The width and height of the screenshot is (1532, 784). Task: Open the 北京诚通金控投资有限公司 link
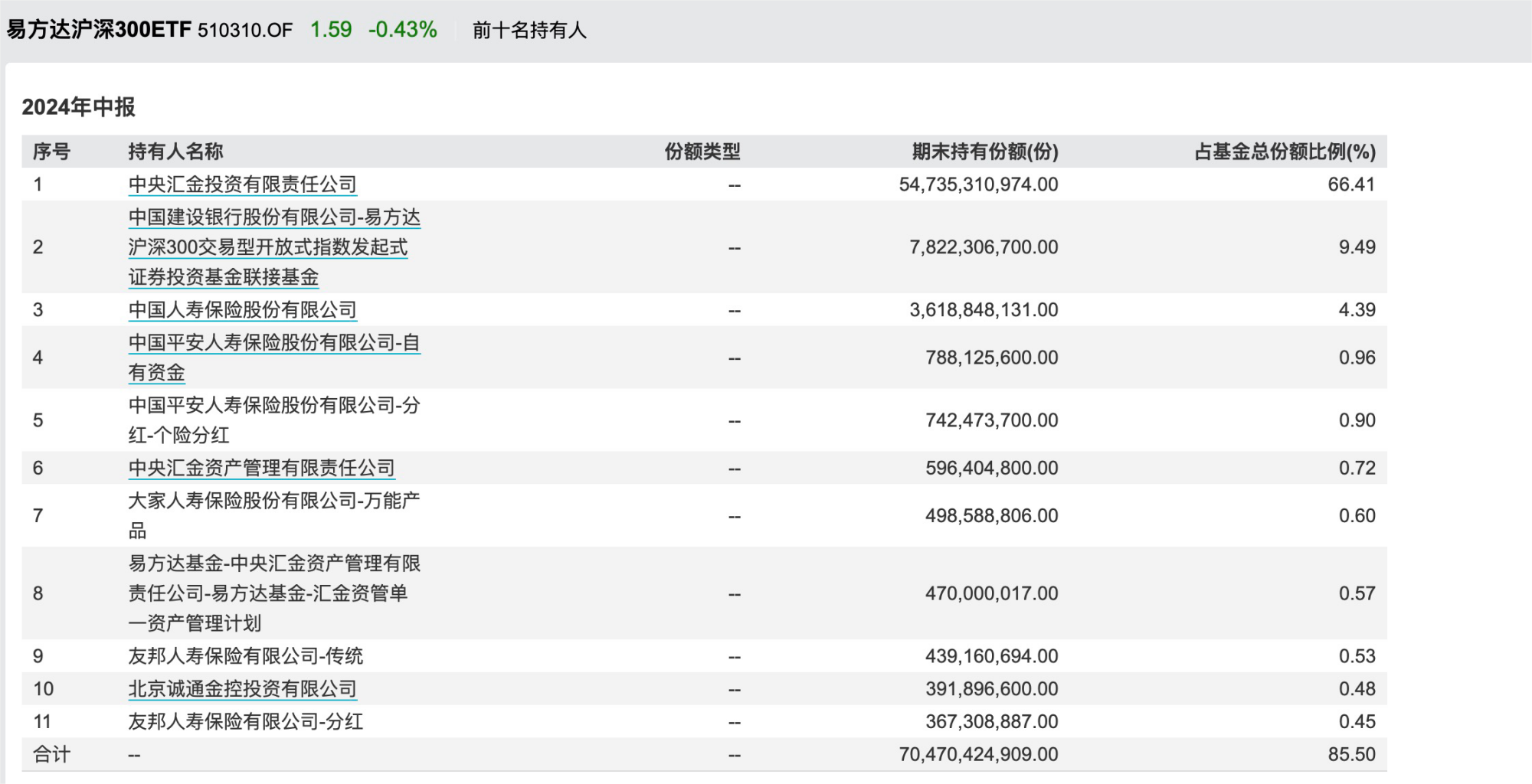[242, 689]
